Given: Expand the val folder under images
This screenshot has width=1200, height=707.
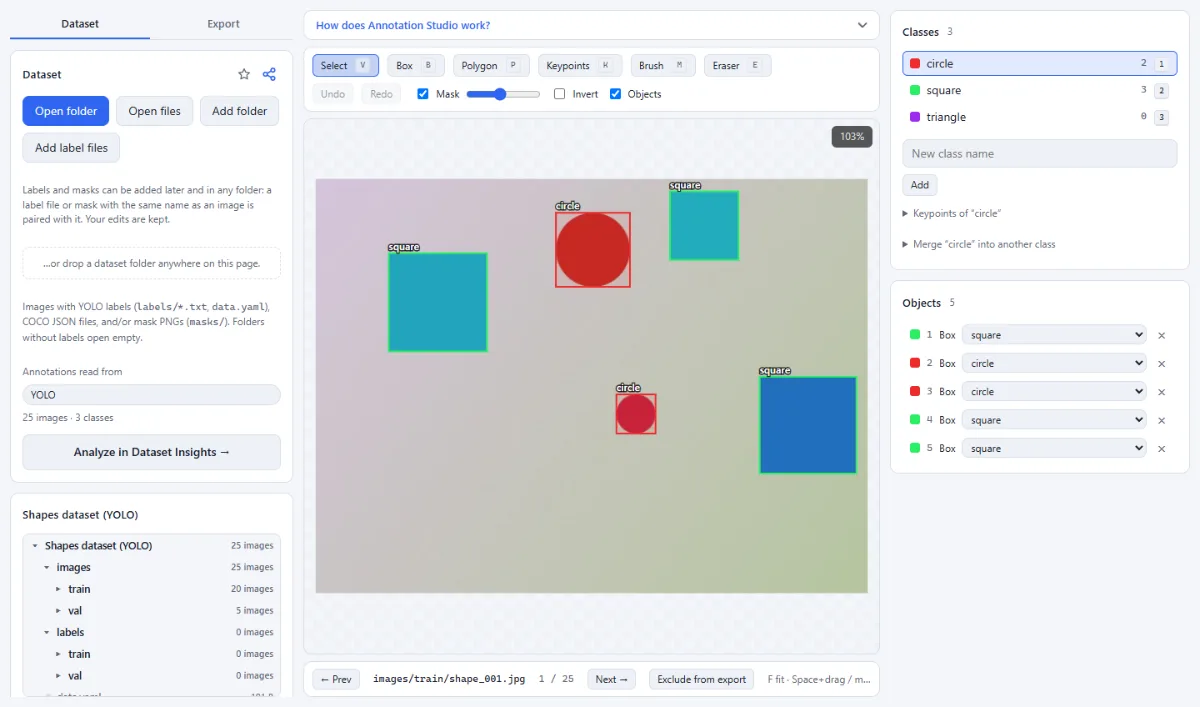Looking at the screenshot, I should pos(58,610).
